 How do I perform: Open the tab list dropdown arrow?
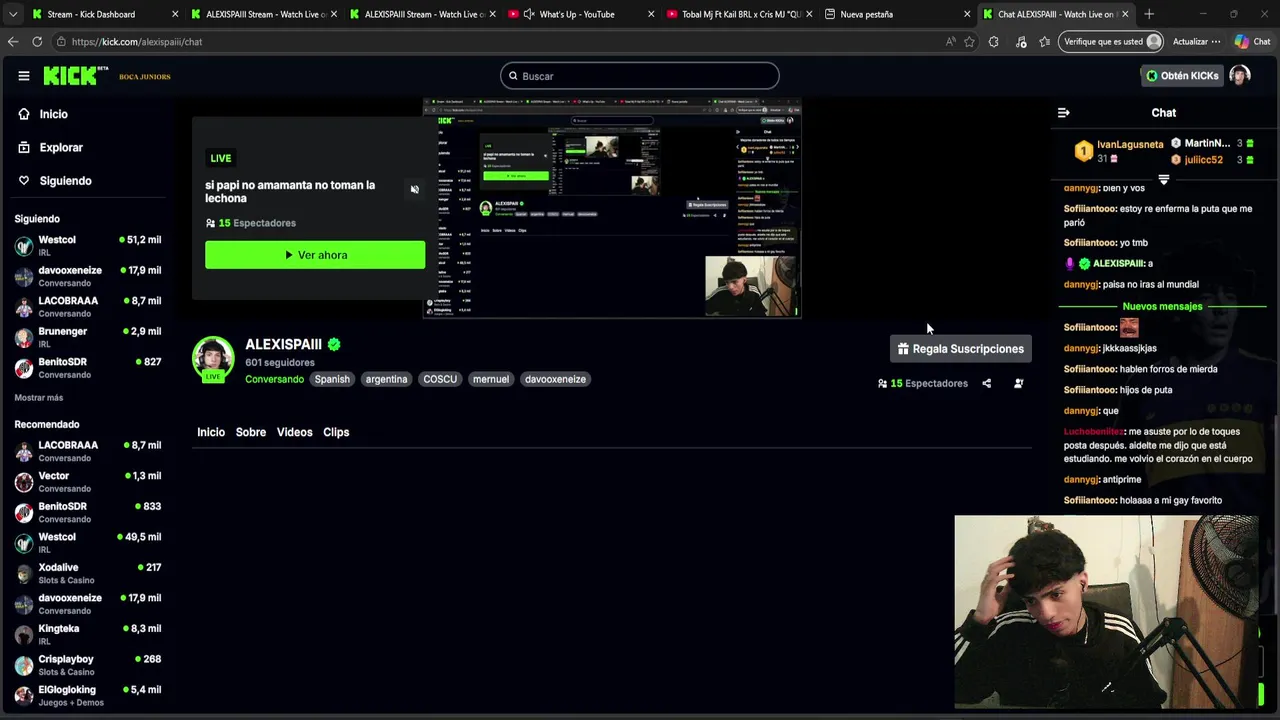(12, 14)
